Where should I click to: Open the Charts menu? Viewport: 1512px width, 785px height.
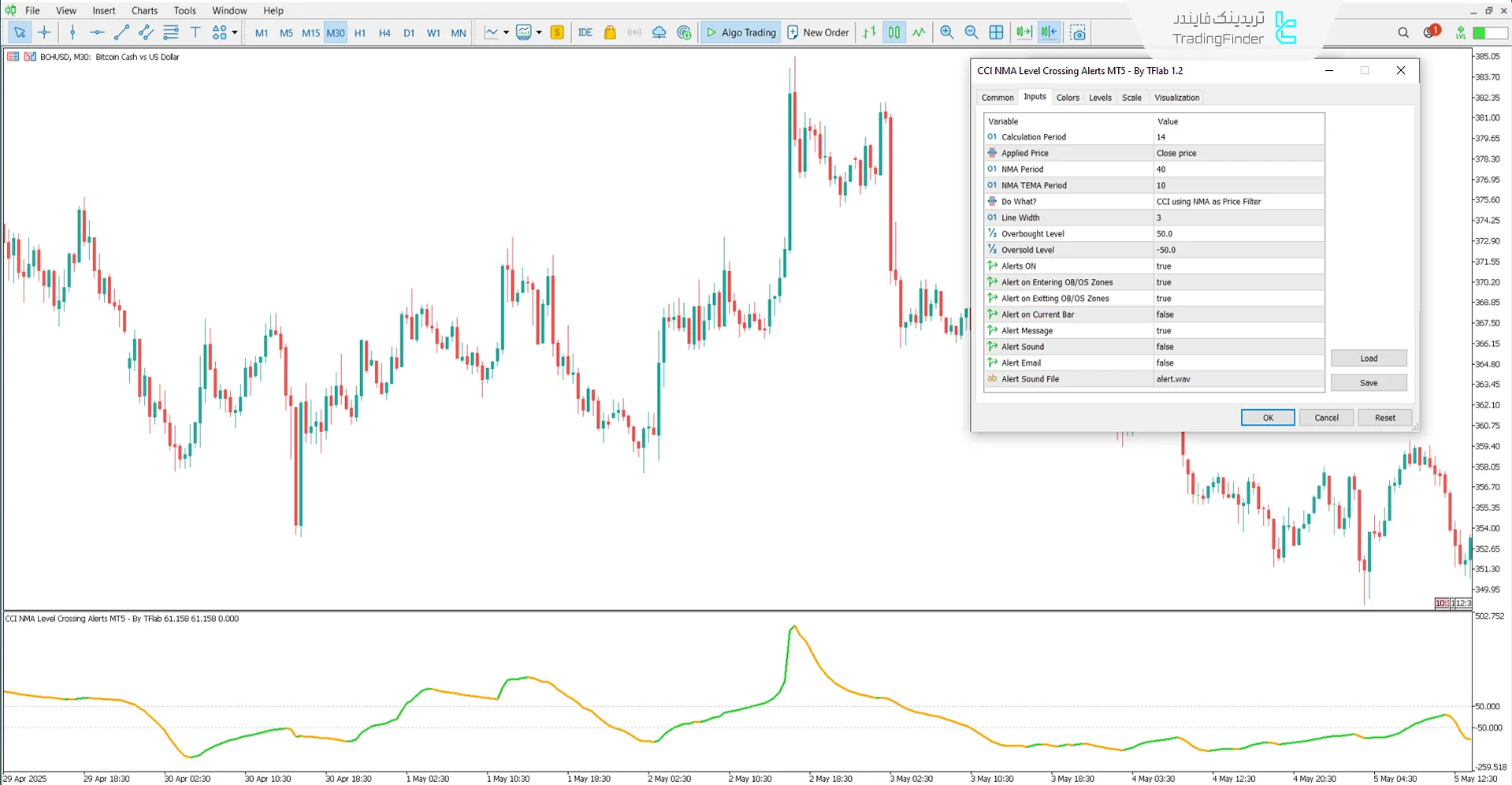click(x=144, y=10)
